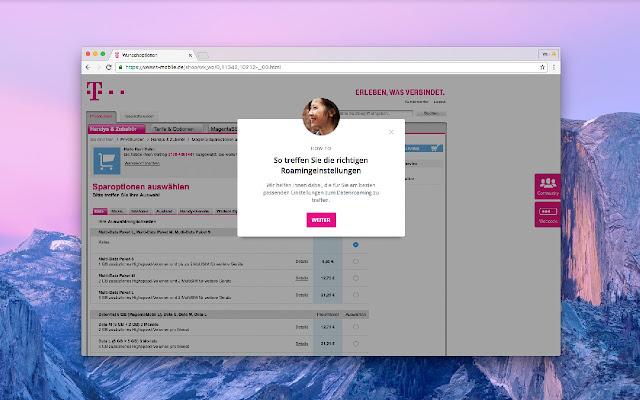640x400 pixels.
Task: Click the 'Sparoptionen auswählen' heading
Action: 141,187
